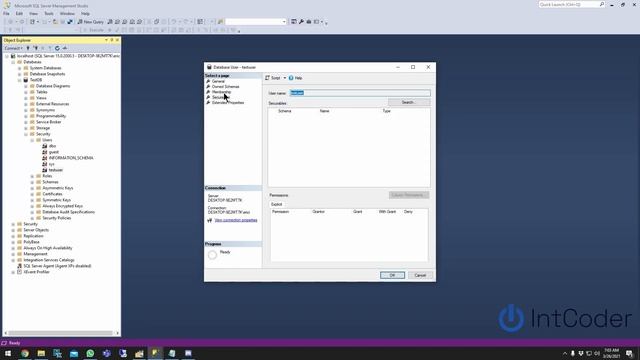Click the Grantor column header
This screenshot has width=640, height=360.
click(x=318, y=211)
